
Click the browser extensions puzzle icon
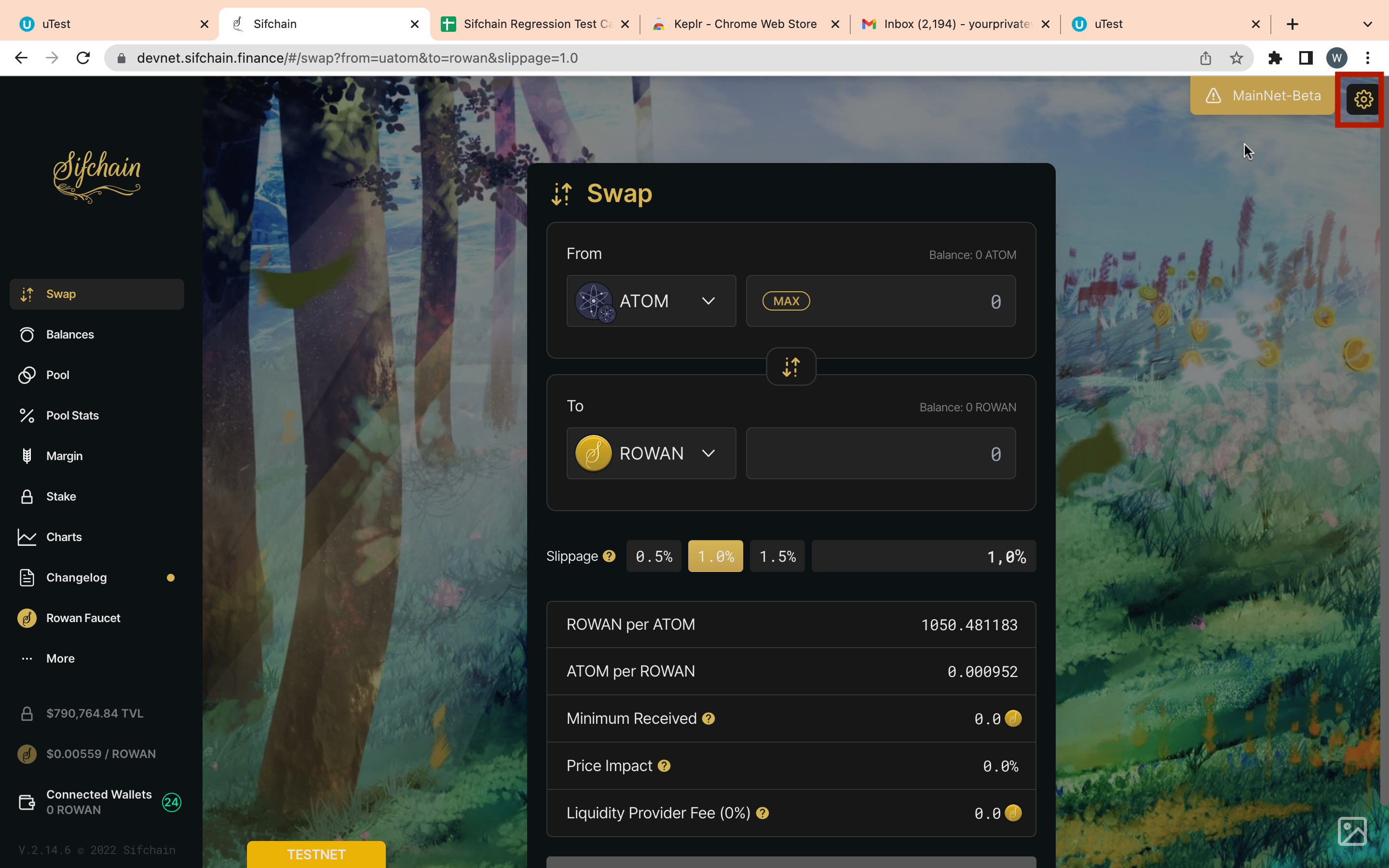coord(1275,58)
